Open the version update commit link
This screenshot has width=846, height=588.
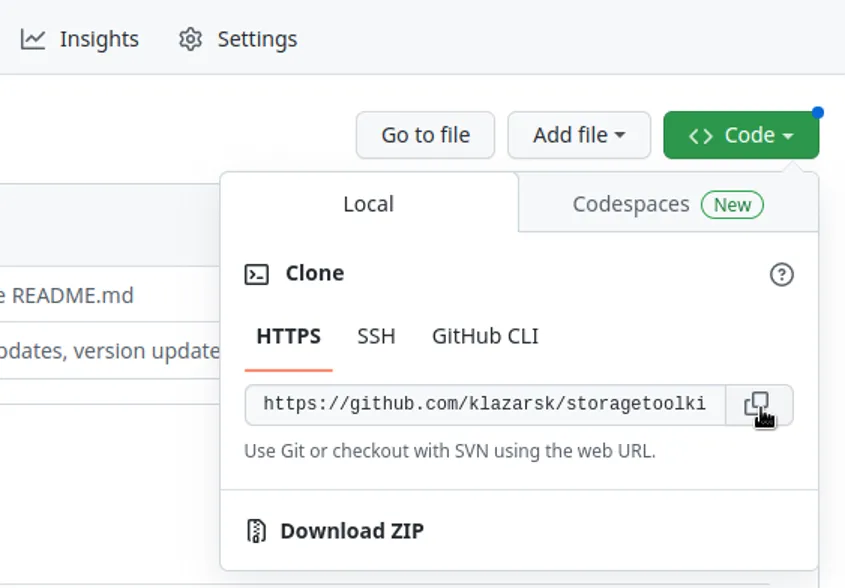pos(110,351)
